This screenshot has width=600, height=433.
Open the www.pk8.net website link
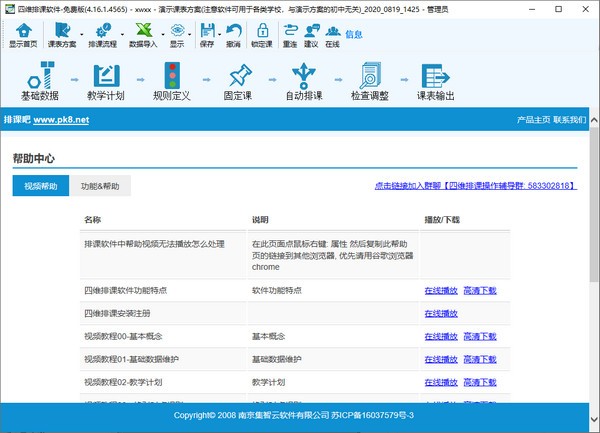(x=61, y=119)
